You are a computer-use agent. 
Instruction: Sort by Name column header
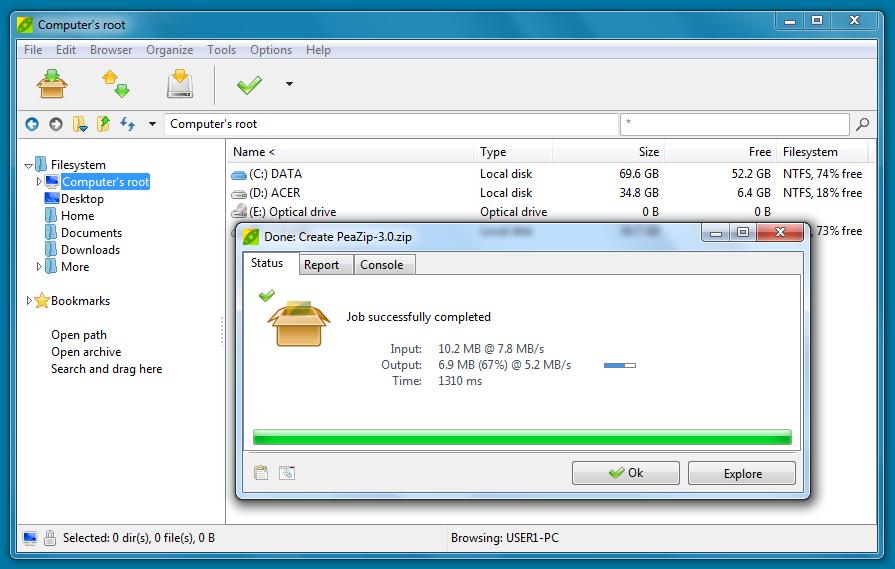coord(350,152)
